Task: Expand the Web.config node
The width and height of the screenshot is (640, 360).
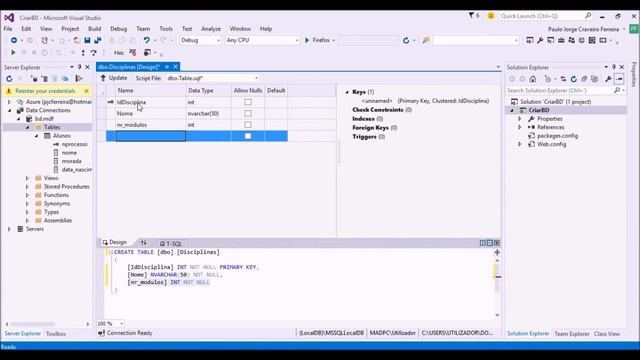Action: 520,144
